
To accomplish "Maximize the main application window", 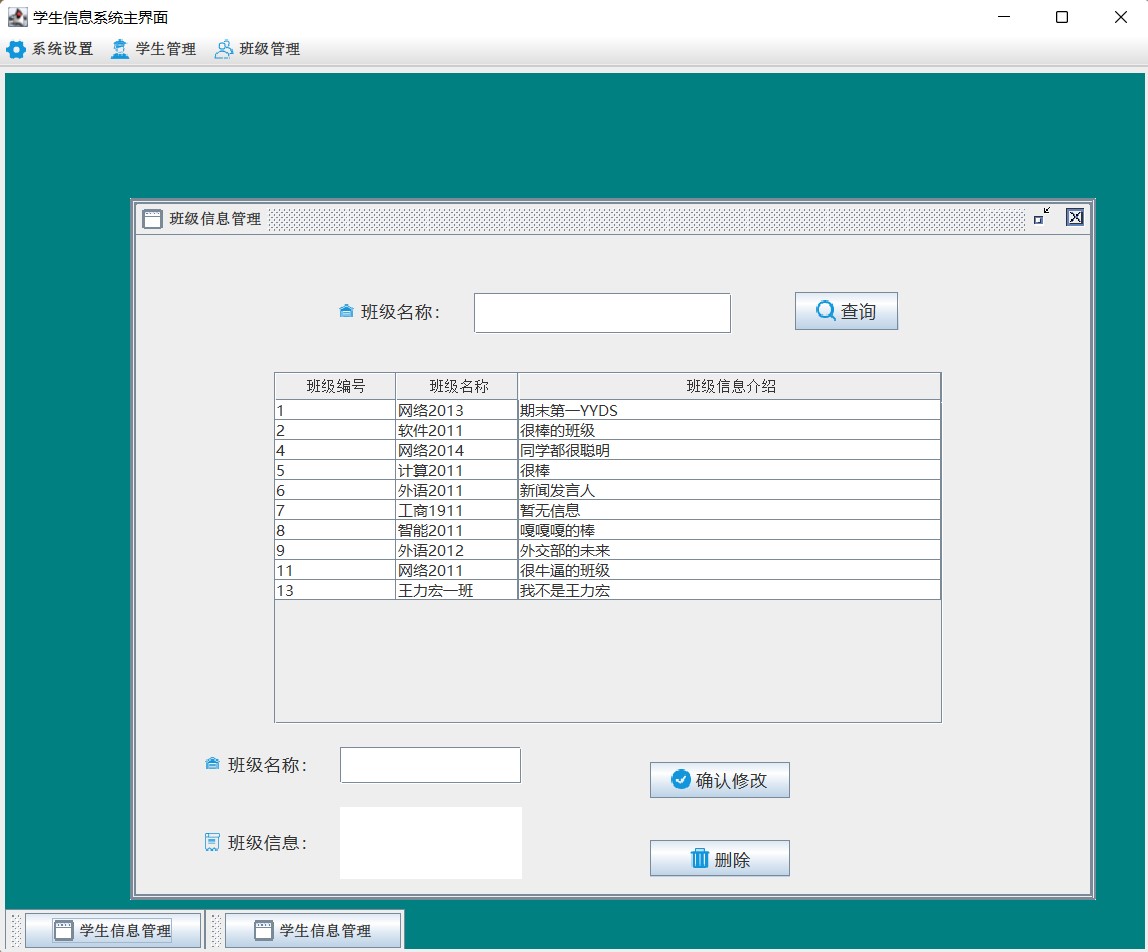I will point(1062,17).
